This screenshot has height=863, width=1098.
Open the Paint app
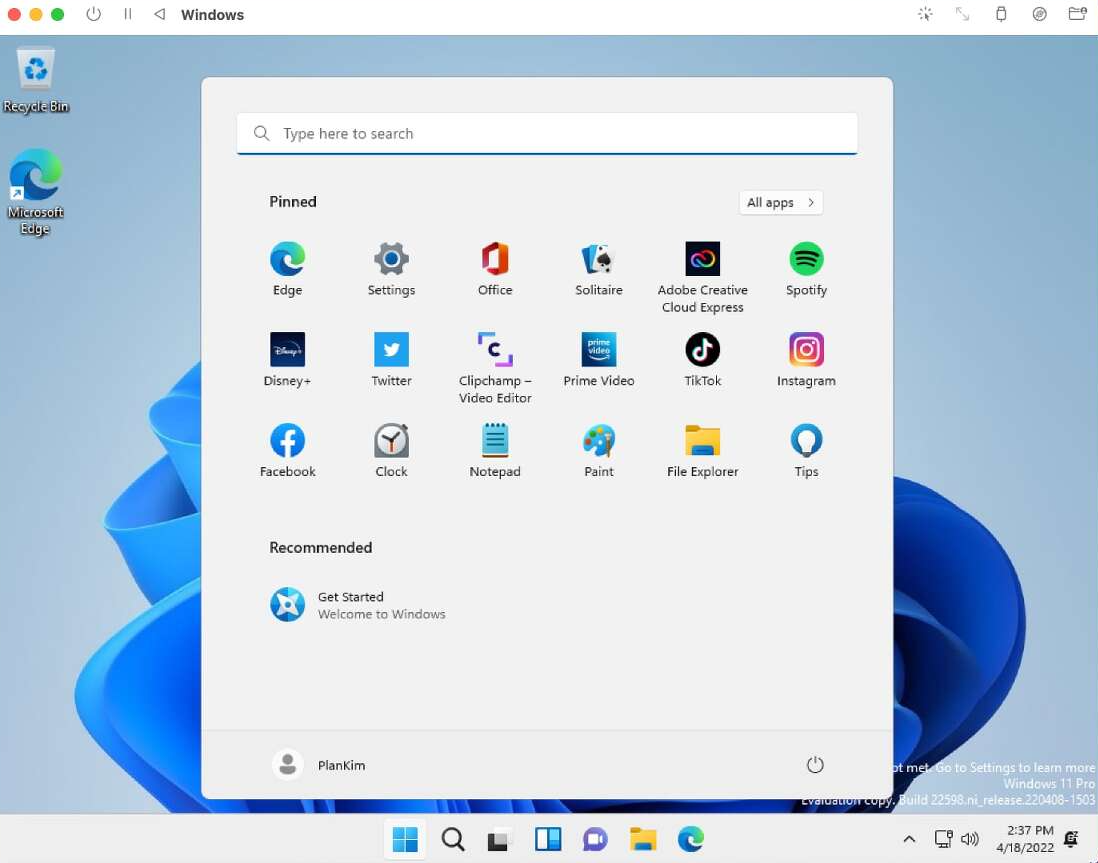(598, 451)
